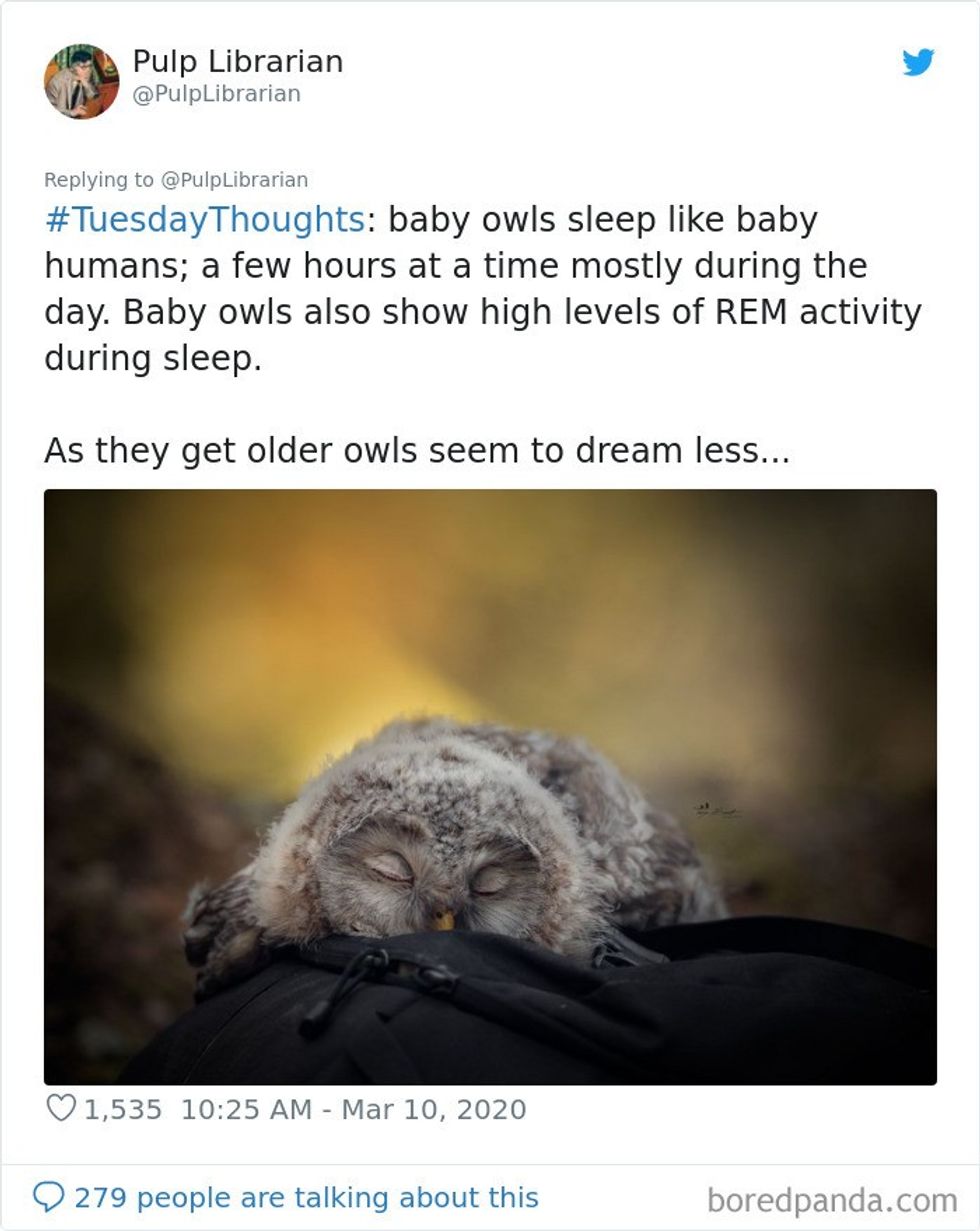Click the heart icon to like the tweet
980x1231 pixels.
[x=63, y=1105]
